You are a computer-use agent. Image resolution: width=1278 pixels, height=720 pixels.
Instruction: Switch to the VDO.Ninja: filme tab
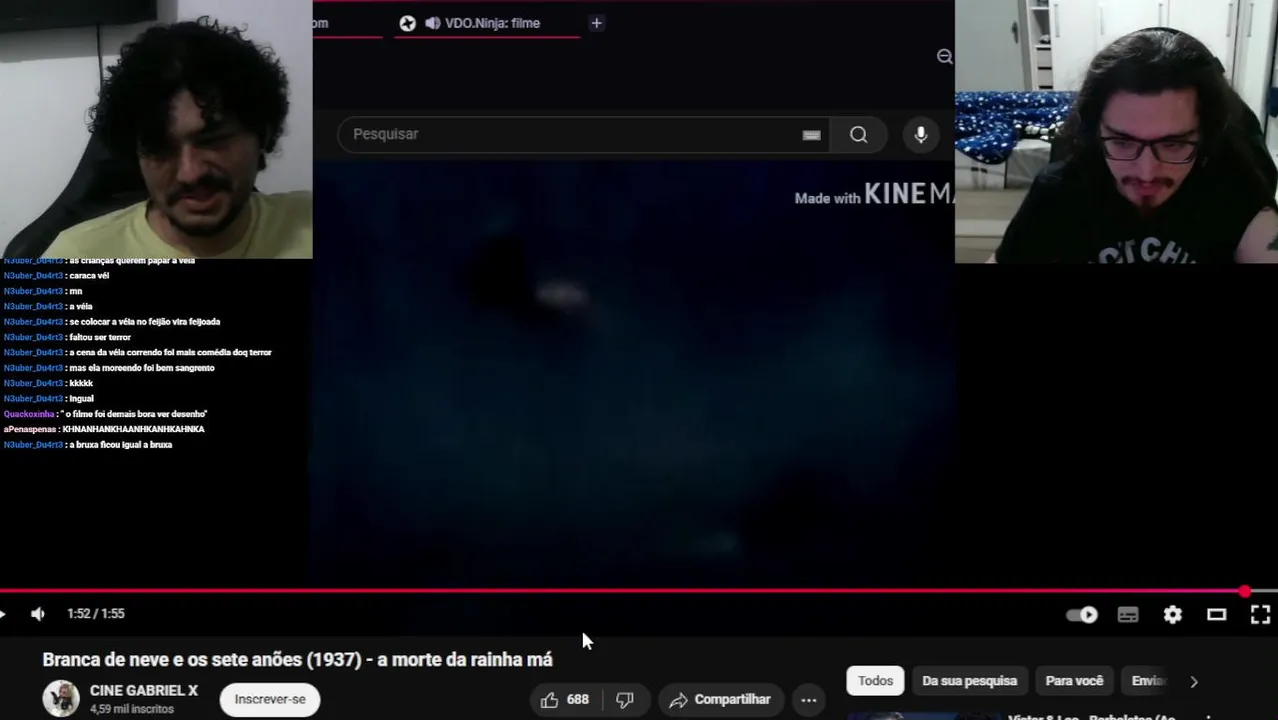coord(488,23)
